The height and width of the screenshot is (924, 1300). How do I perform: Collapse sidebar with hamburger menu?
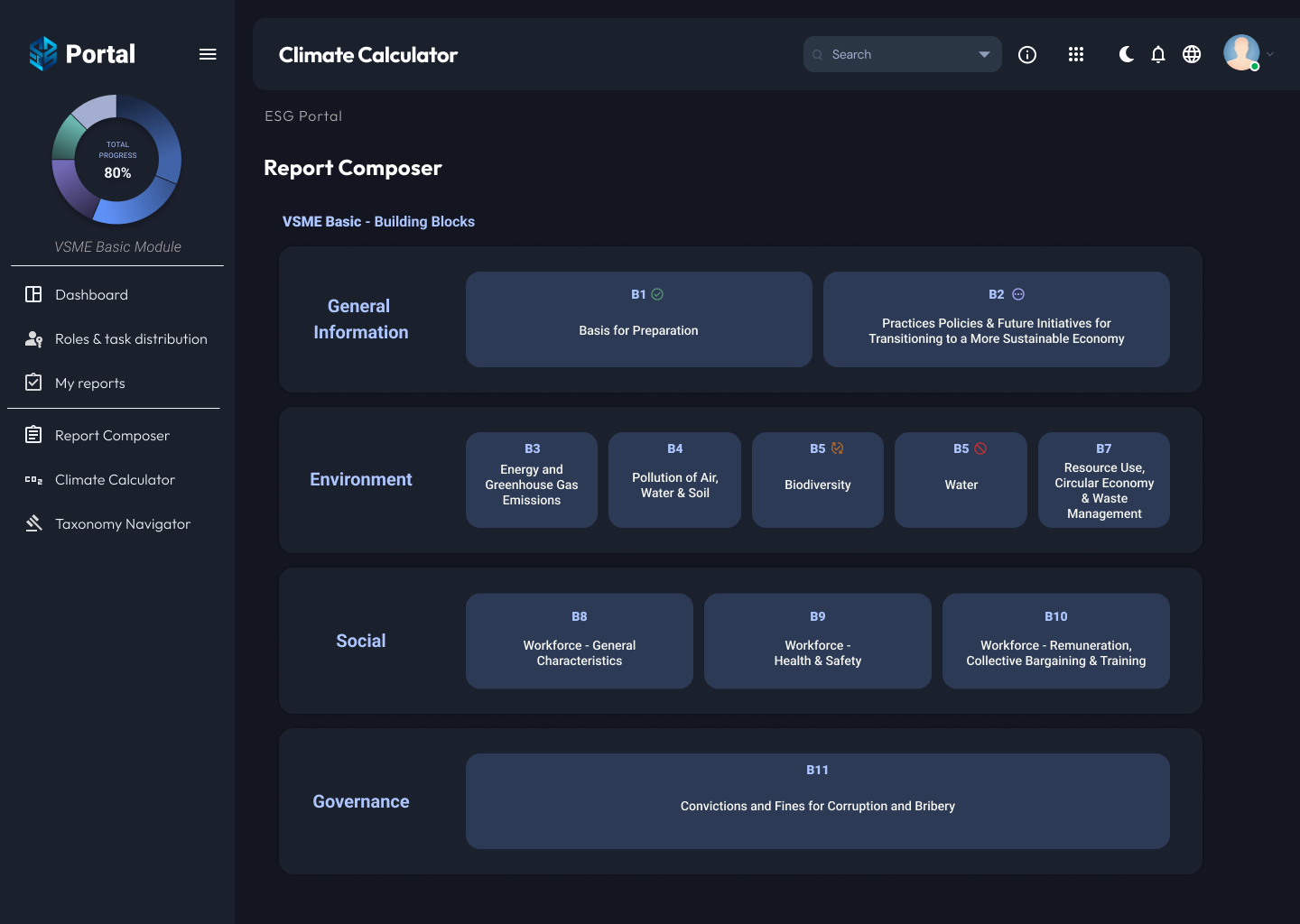(x=208, y=54)
